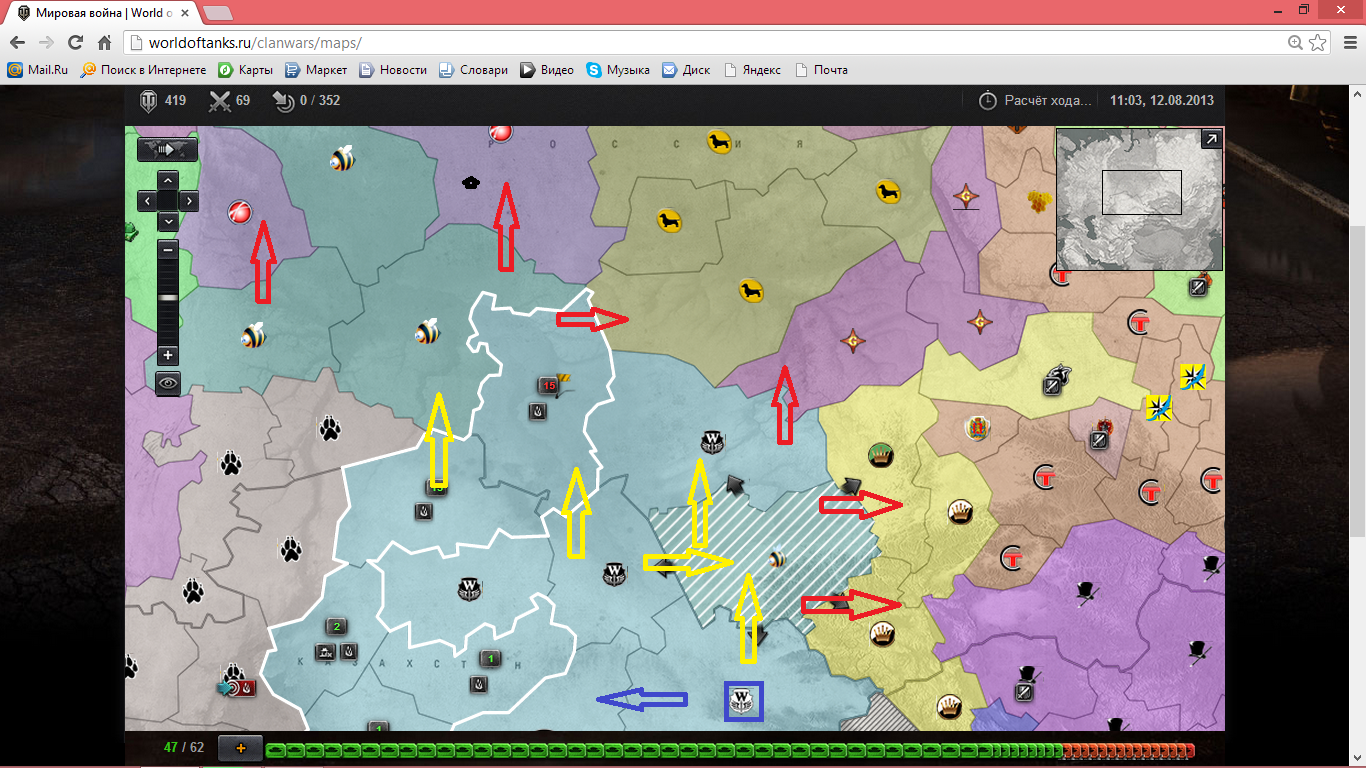
Task: Expand the minimap with the arrow icon
Action: click(x=1210, y=140)
